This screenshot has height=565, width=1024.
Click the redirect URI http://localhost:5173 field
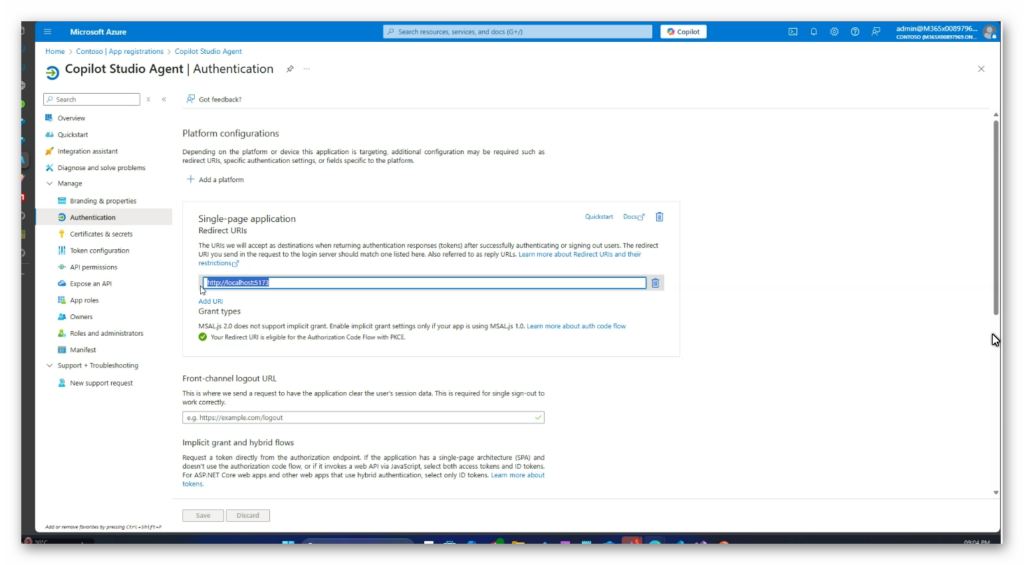424,283
